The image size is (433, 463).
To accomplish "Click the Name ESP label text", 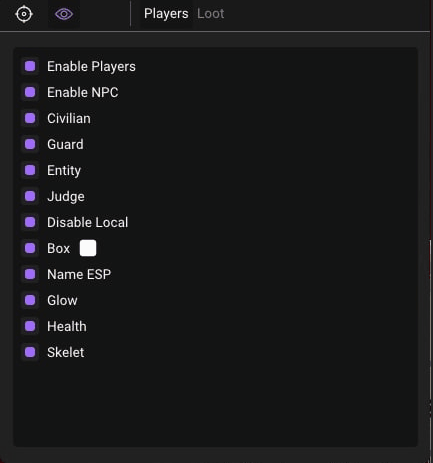I will (79, 274).
